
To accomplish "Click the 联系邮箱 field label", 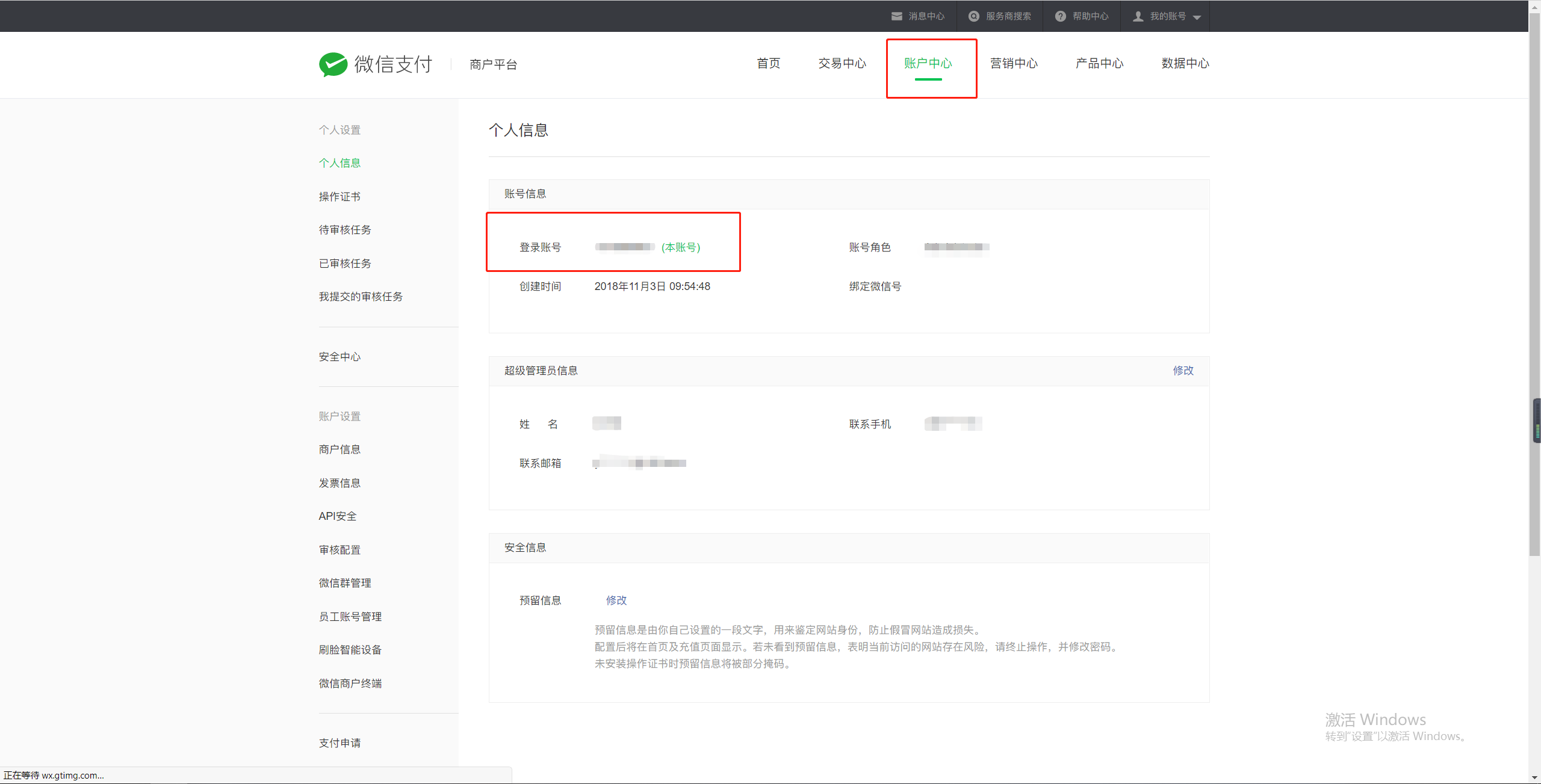I will (x=541, y=463).
